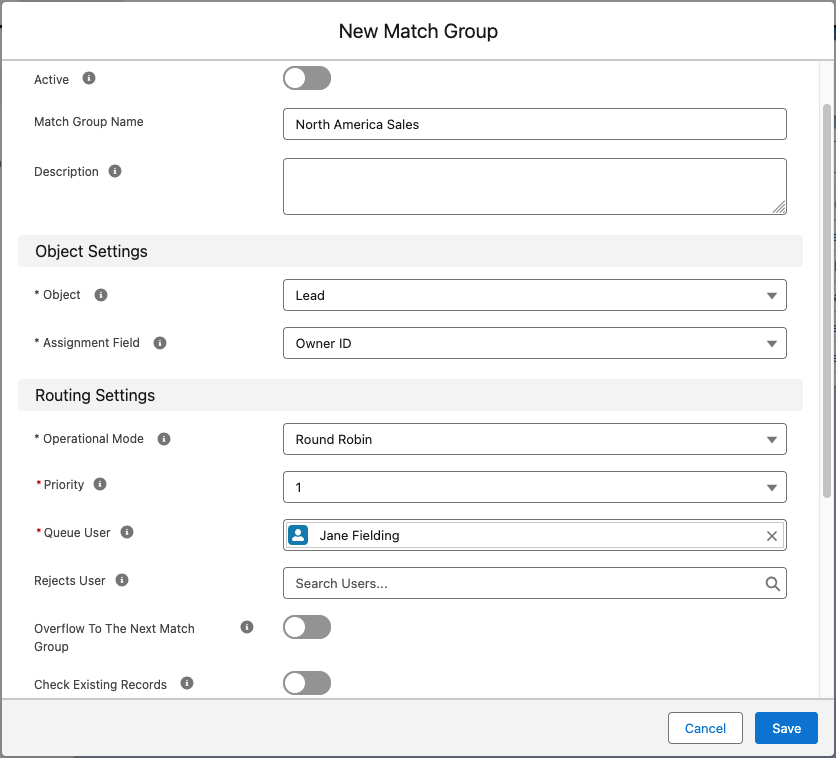Click the Routing Settings section header
This screenshot has width=836, height=758.
coord(410,395)
